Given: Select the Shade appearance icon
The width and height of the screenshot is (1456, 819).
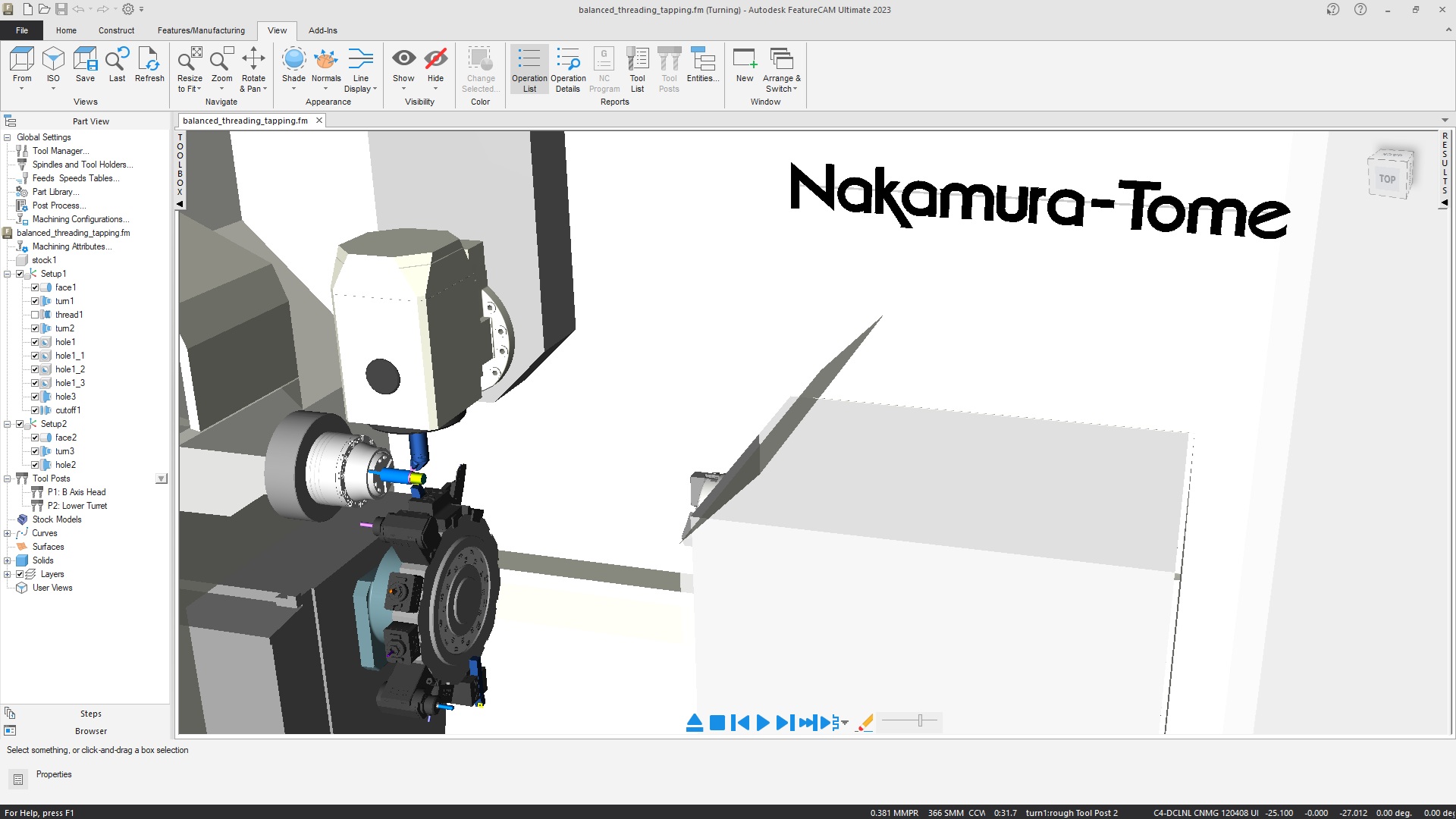Looking at the screenshot, I should pyautogui.click(x=293, y=61).
